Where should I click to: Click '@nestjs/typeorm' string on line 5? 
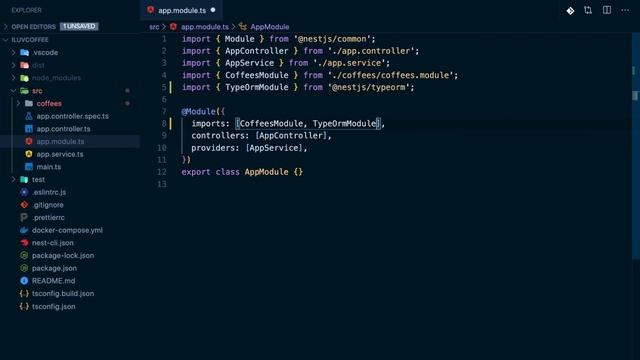click(369, 87)
